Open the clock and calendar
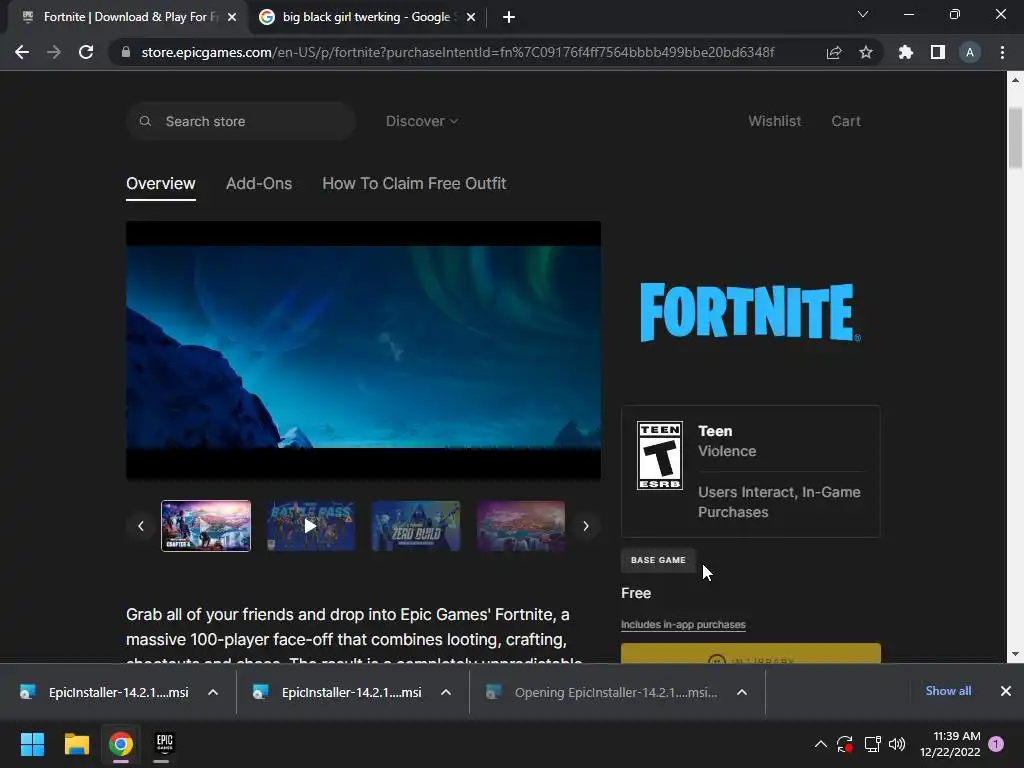Viewport: 1024px width, 768px height. pyautogui.click(x=950, y=744)
